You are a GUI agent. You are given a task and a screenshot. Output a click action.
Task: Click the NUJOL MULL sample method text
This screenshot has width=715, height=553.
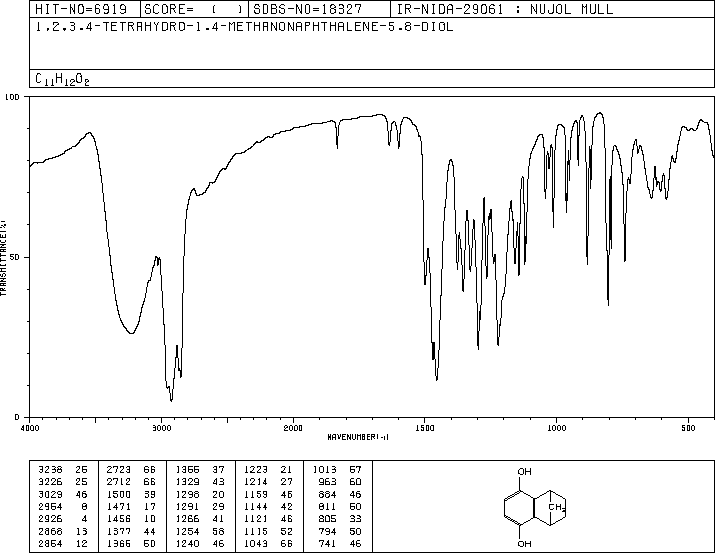[x=571, y=9]
